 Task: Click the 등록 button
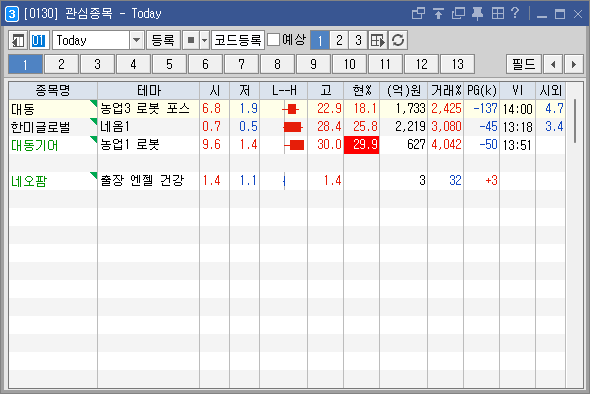[163, 40]
